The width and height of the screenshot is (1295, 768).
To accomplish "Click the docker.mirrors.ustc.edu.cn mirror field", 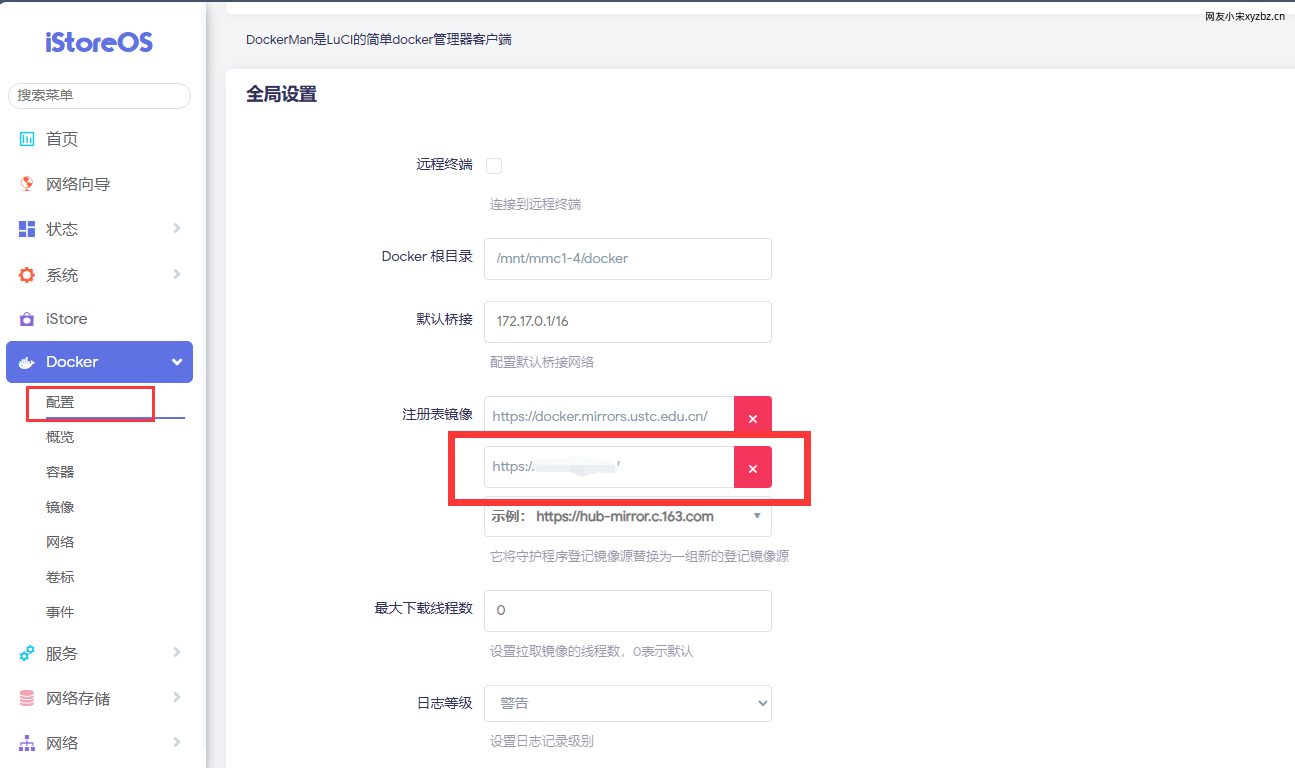I will pyautogui.click(x=609, y=417).
